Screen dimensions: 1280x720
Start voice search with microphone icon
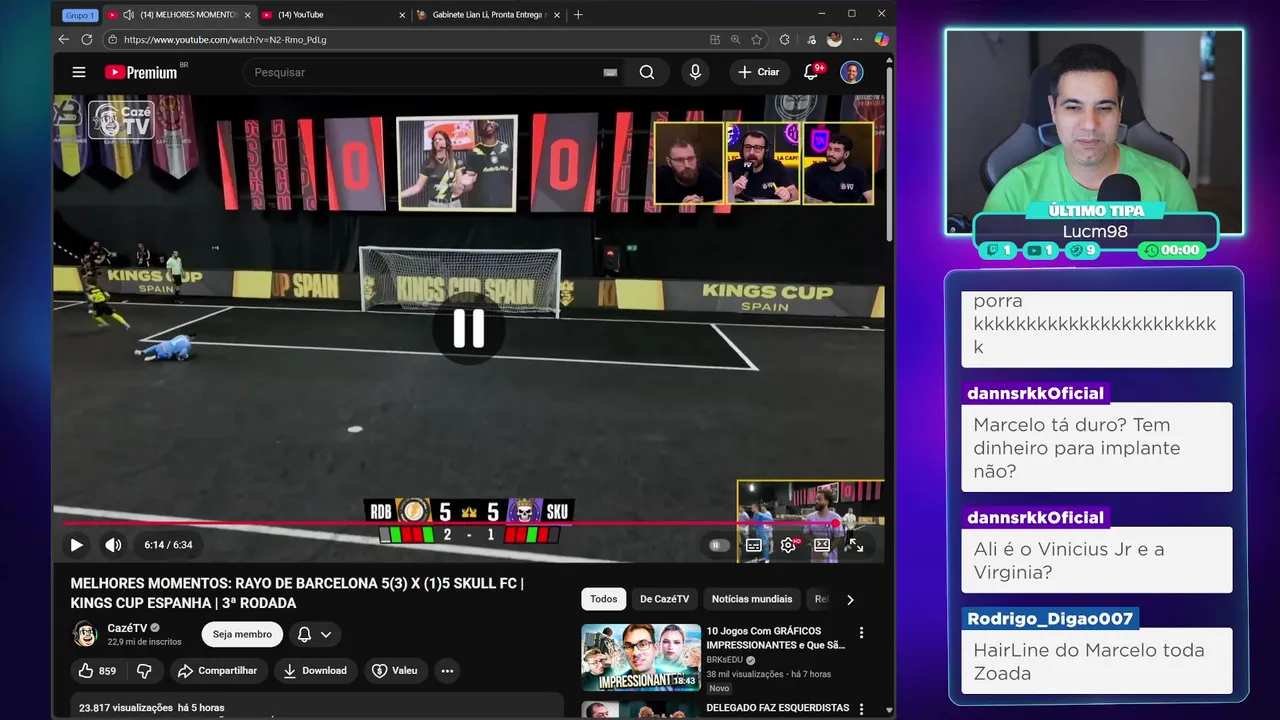click(x=695, y=72)
